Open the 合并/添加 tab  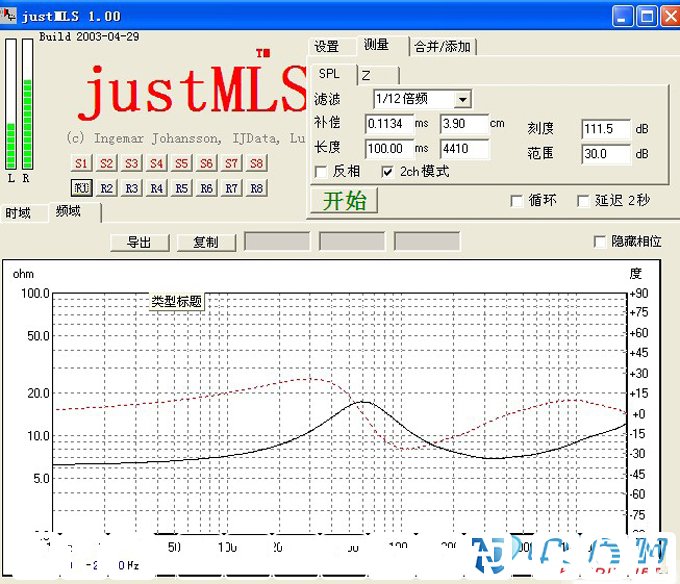pos(444,47)
